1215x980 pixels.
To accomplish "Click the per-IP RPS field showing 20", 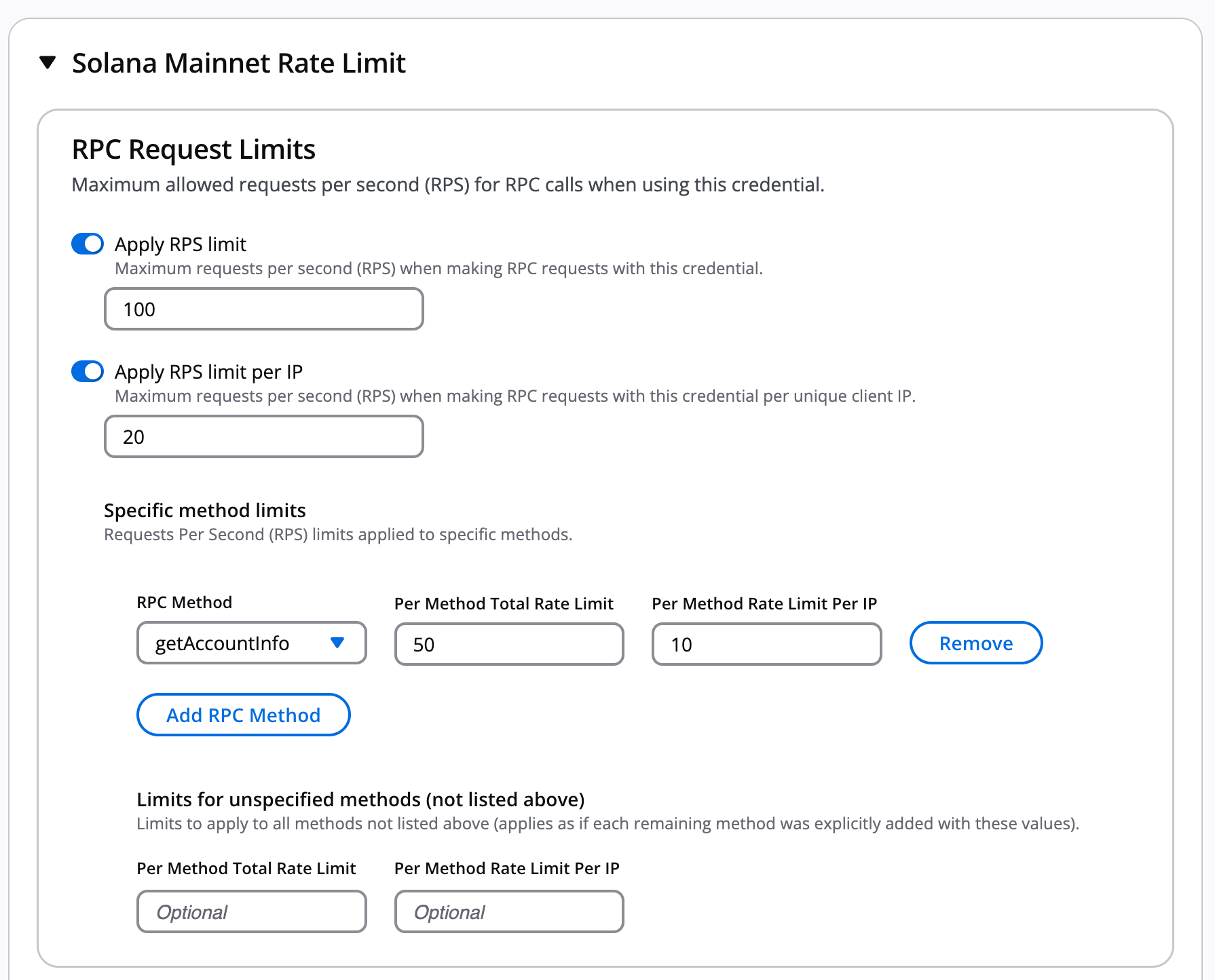I will coord(263,436).
